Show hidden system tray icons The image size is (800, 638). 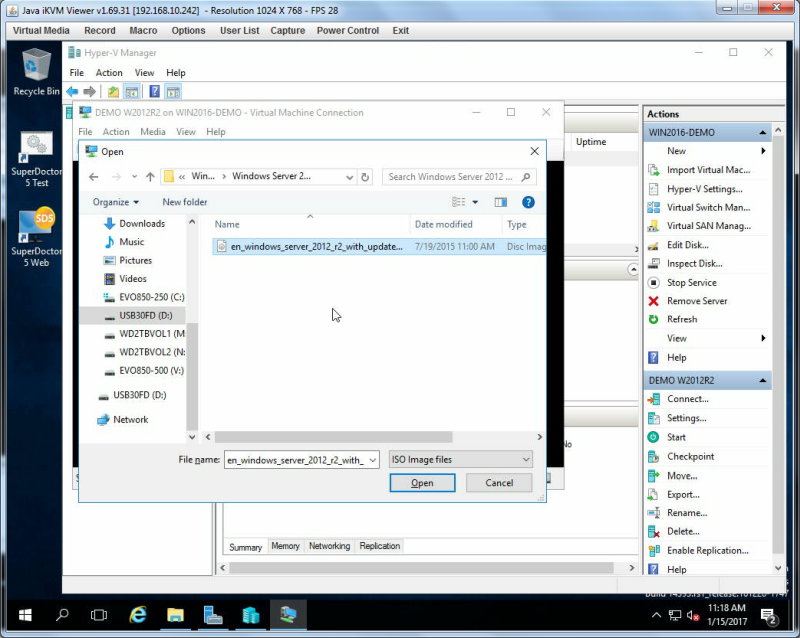click(656, 616)
